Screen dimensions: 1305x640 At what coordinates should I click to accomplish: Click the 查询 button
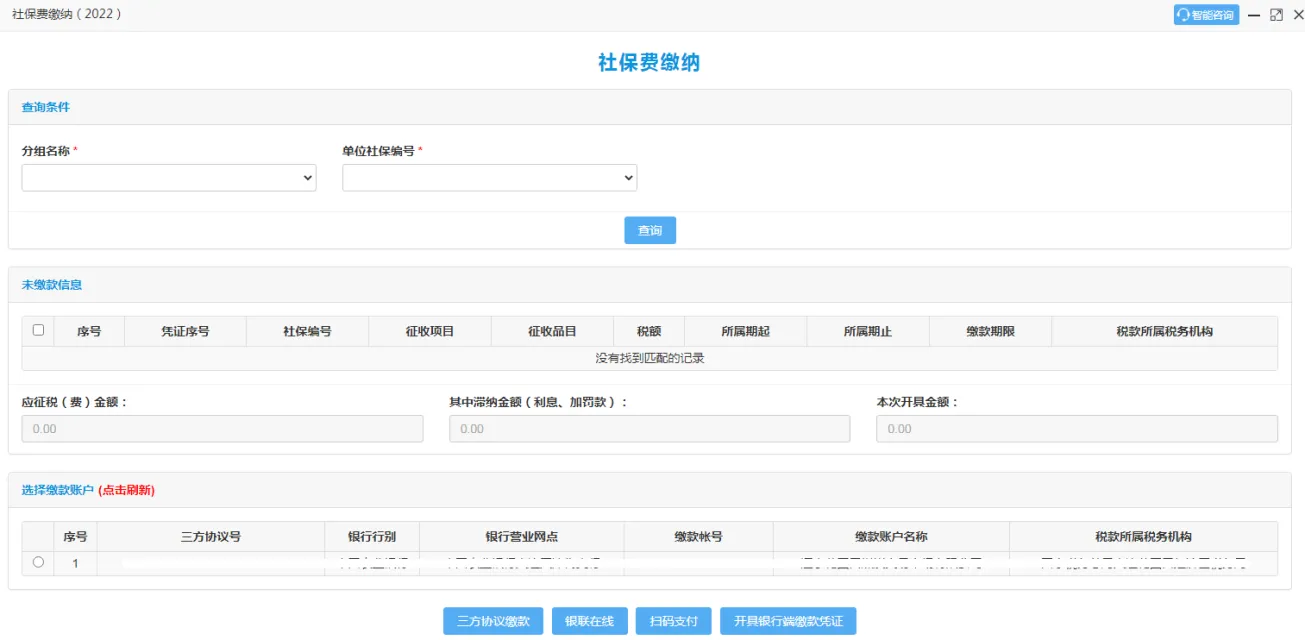pyautogui.click(x=650, y=230)
